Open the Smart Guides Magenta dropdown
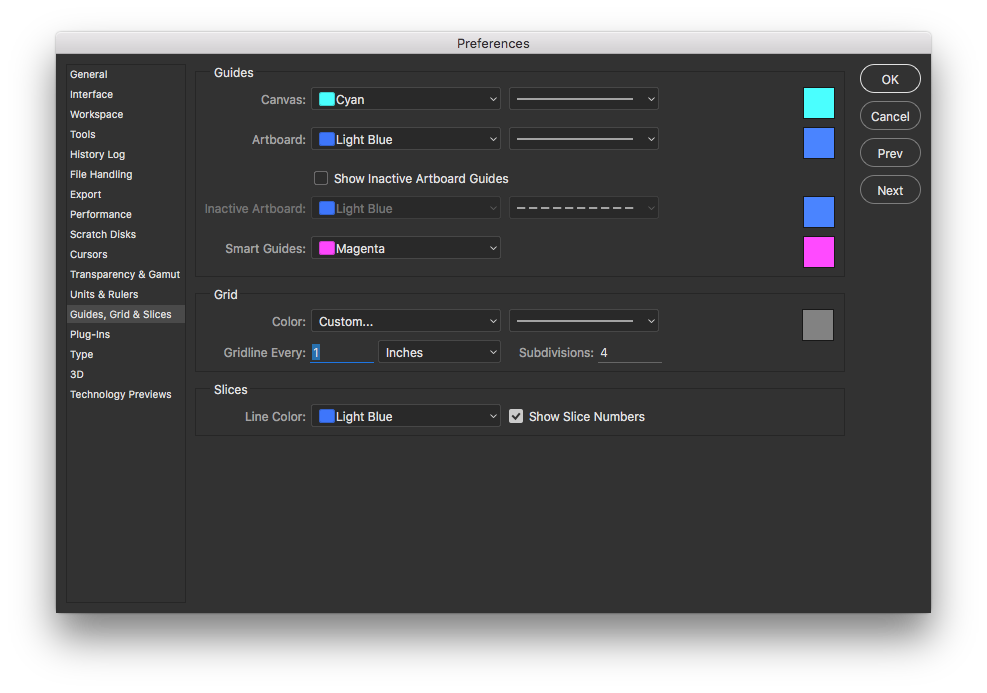Viewport: 987px width, 693px height. 406,248
